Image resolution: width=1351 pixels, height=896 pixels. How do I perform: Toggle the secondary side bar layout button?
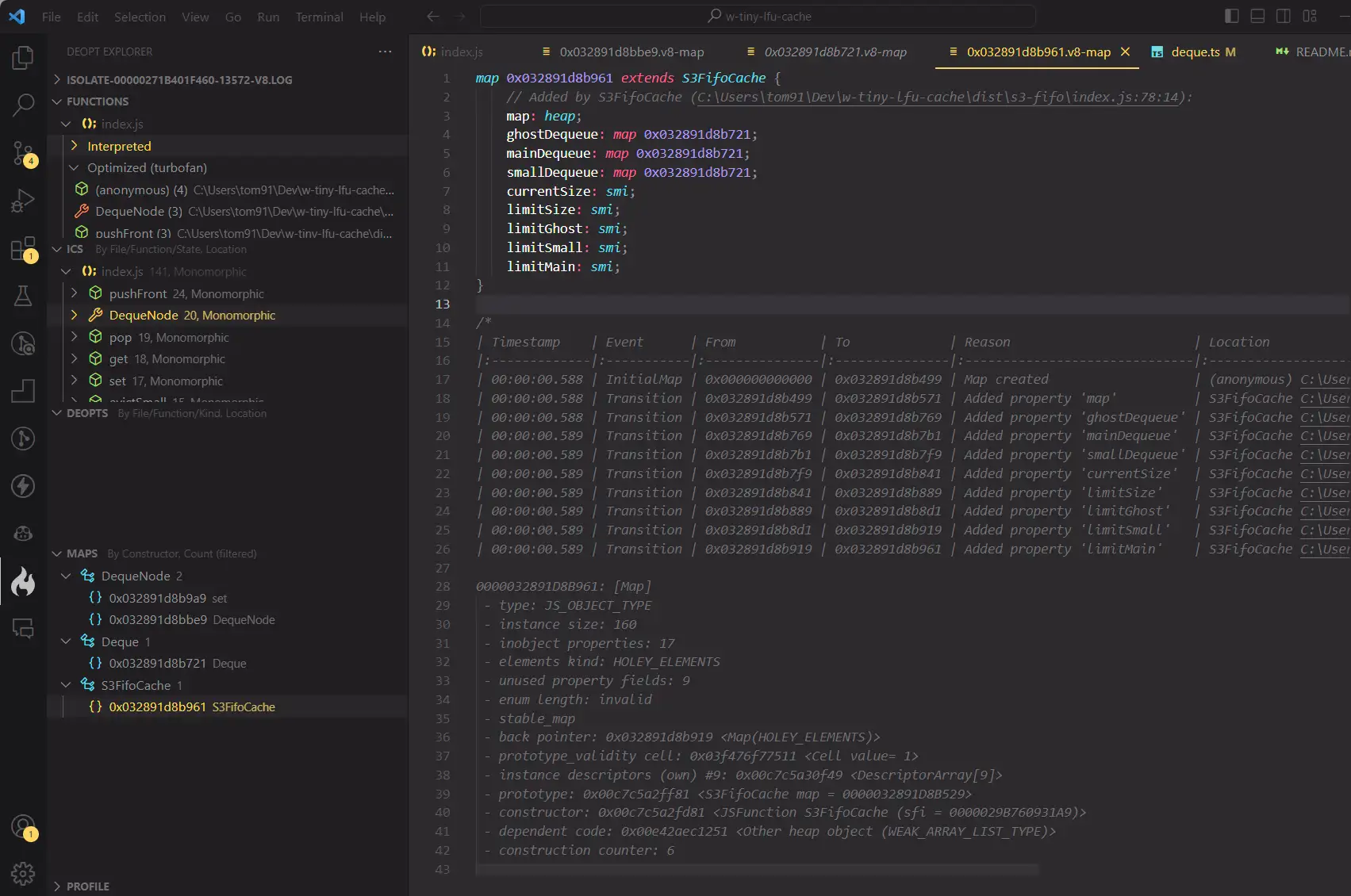[x=1283, y=16]
